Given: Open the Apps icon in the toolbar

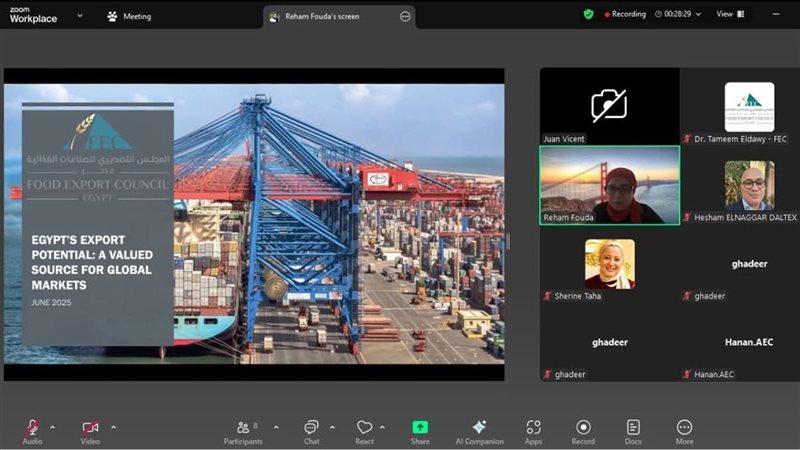Looking at the screenshot, I should [533, 427].
